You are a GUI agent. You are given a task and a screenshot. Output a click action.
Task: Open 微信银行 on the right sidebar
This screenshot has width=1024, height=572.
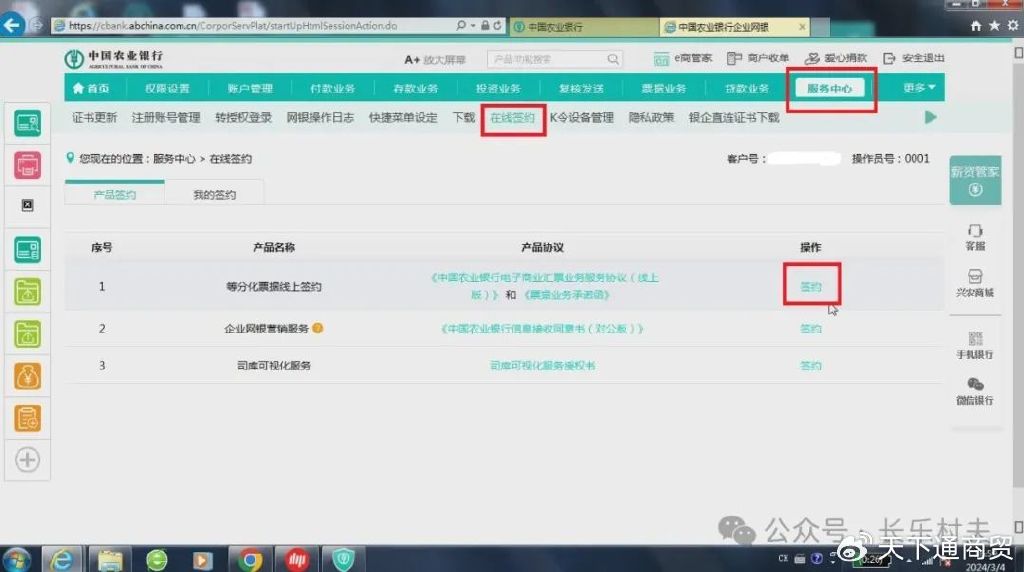pyautogui.click(x=975, y=391)
